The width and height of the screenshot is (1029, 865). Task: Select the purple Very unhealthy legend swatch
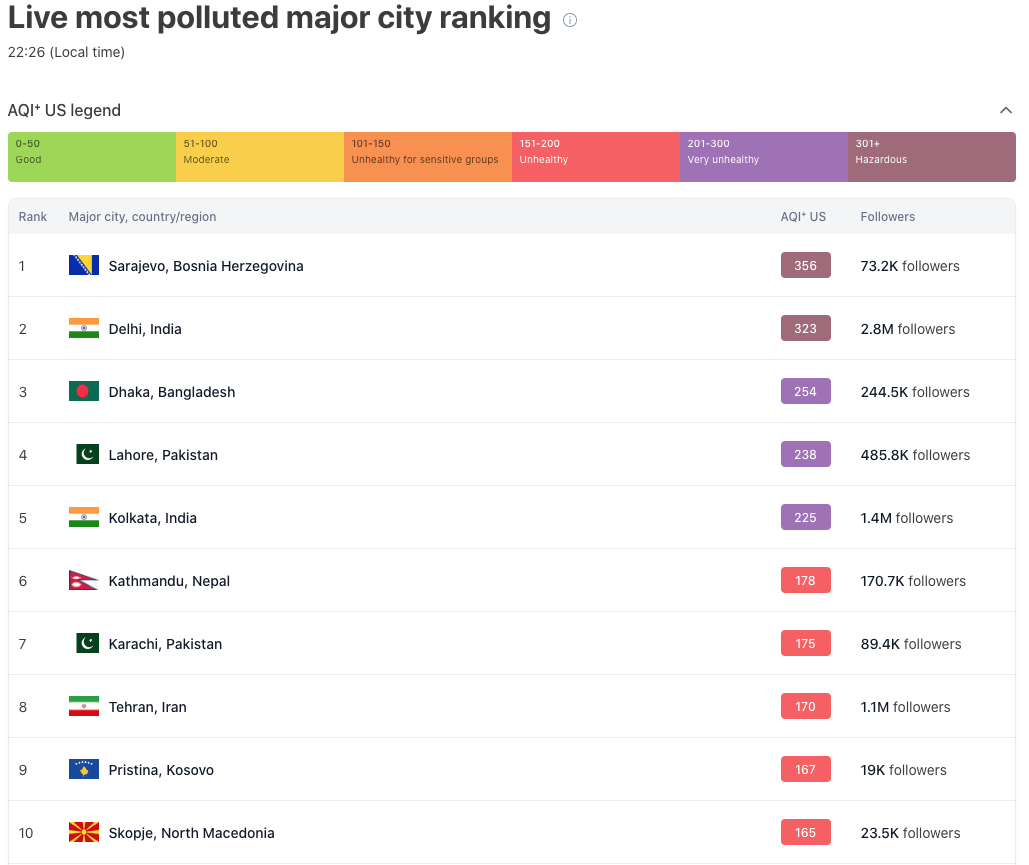click(x=764, y=157)
